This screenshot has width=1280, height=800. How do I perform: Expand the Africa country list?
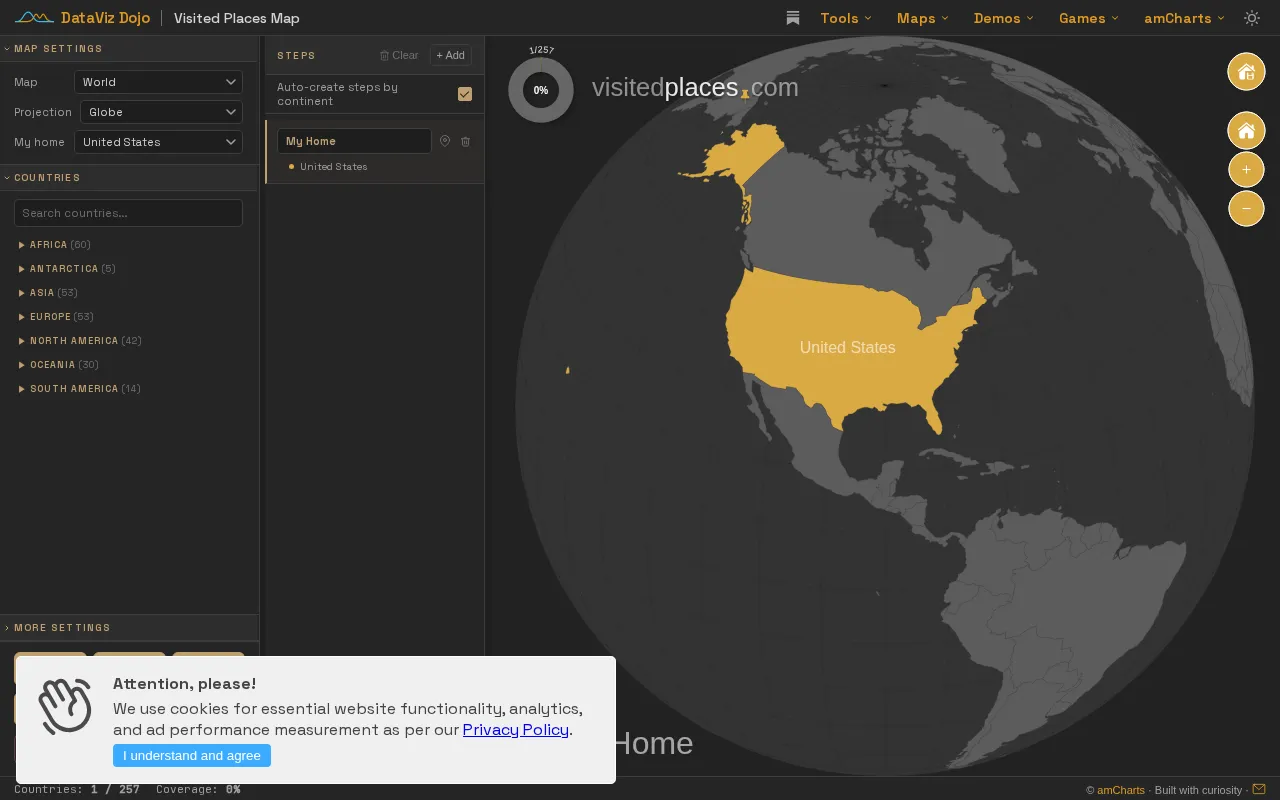tap(55, 244)
